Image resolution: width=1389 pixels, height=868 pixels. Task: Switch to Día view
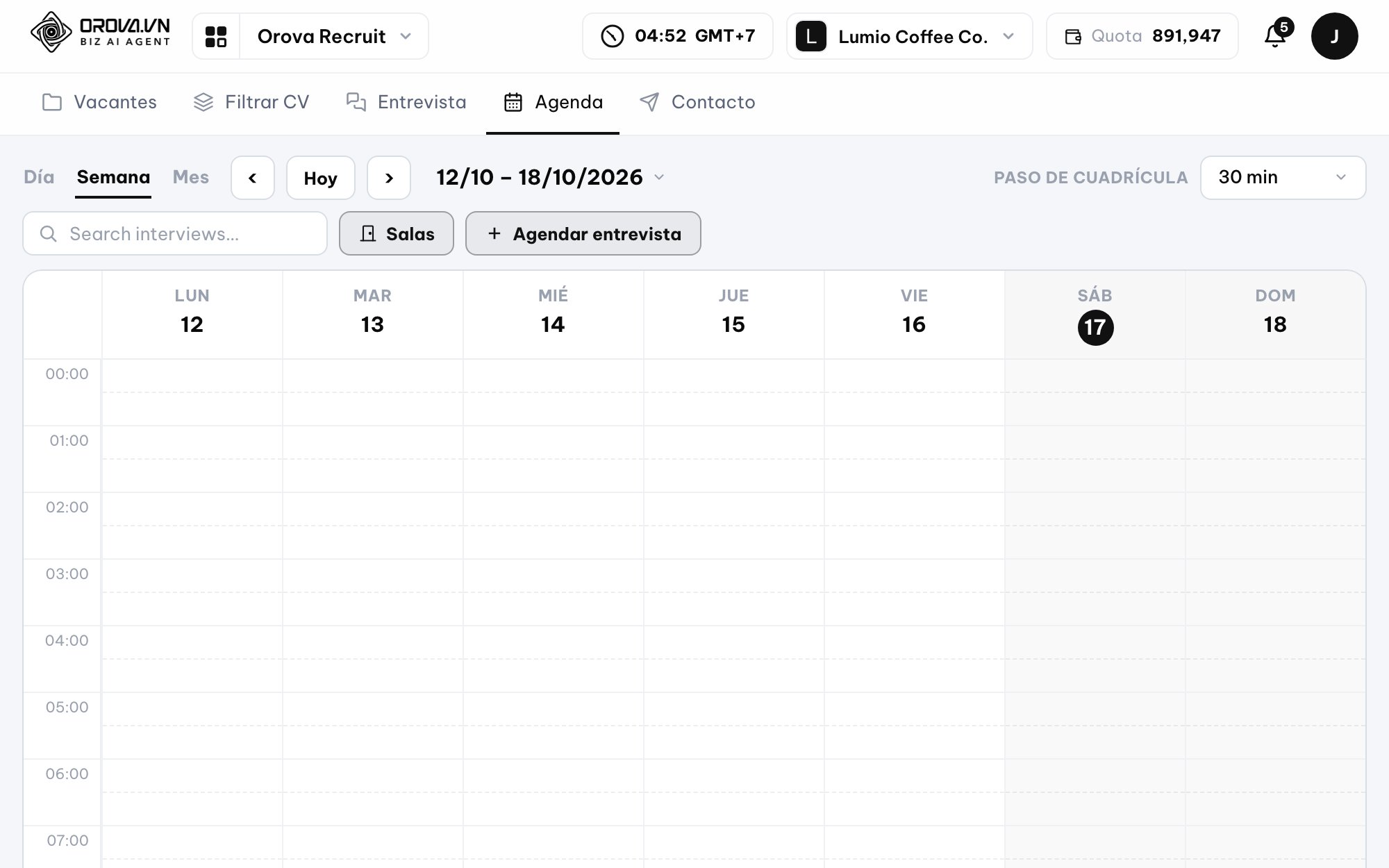[x=39, y=177]
